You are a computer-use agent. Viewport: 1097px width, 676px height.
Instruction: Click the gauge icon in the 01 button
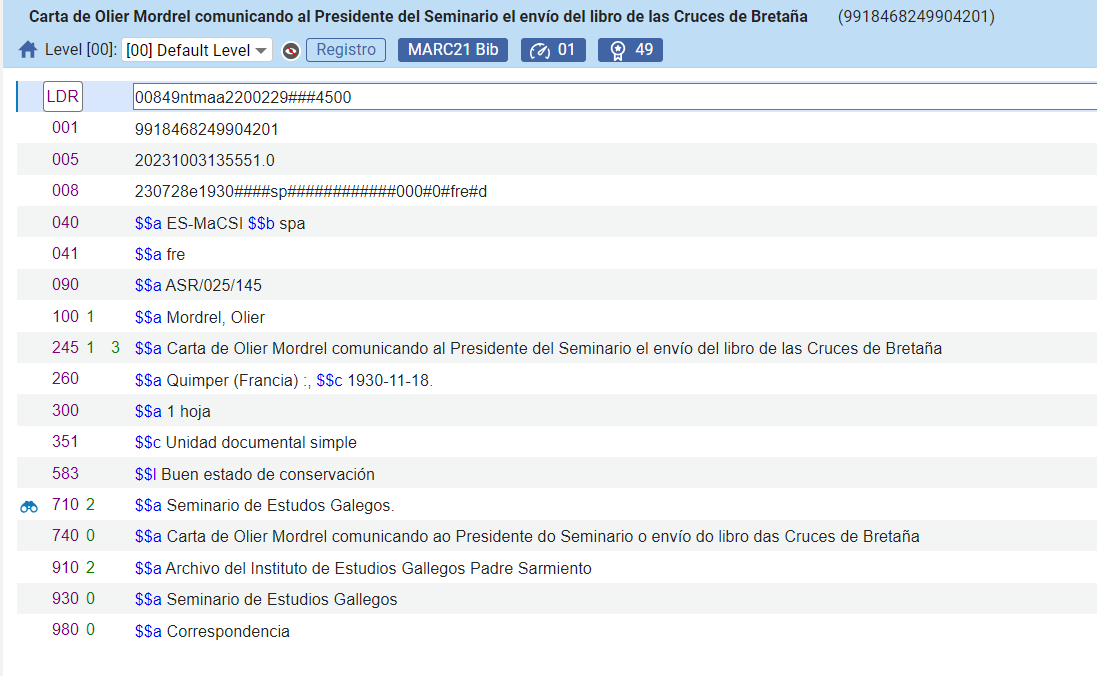point(539,50)
